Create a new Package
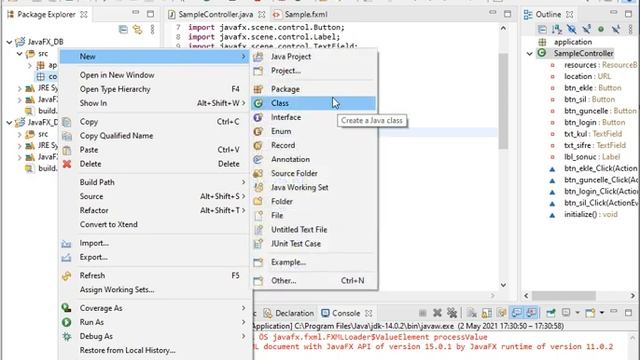This screenshot has height=360, width=640. [x=313, y=89]
